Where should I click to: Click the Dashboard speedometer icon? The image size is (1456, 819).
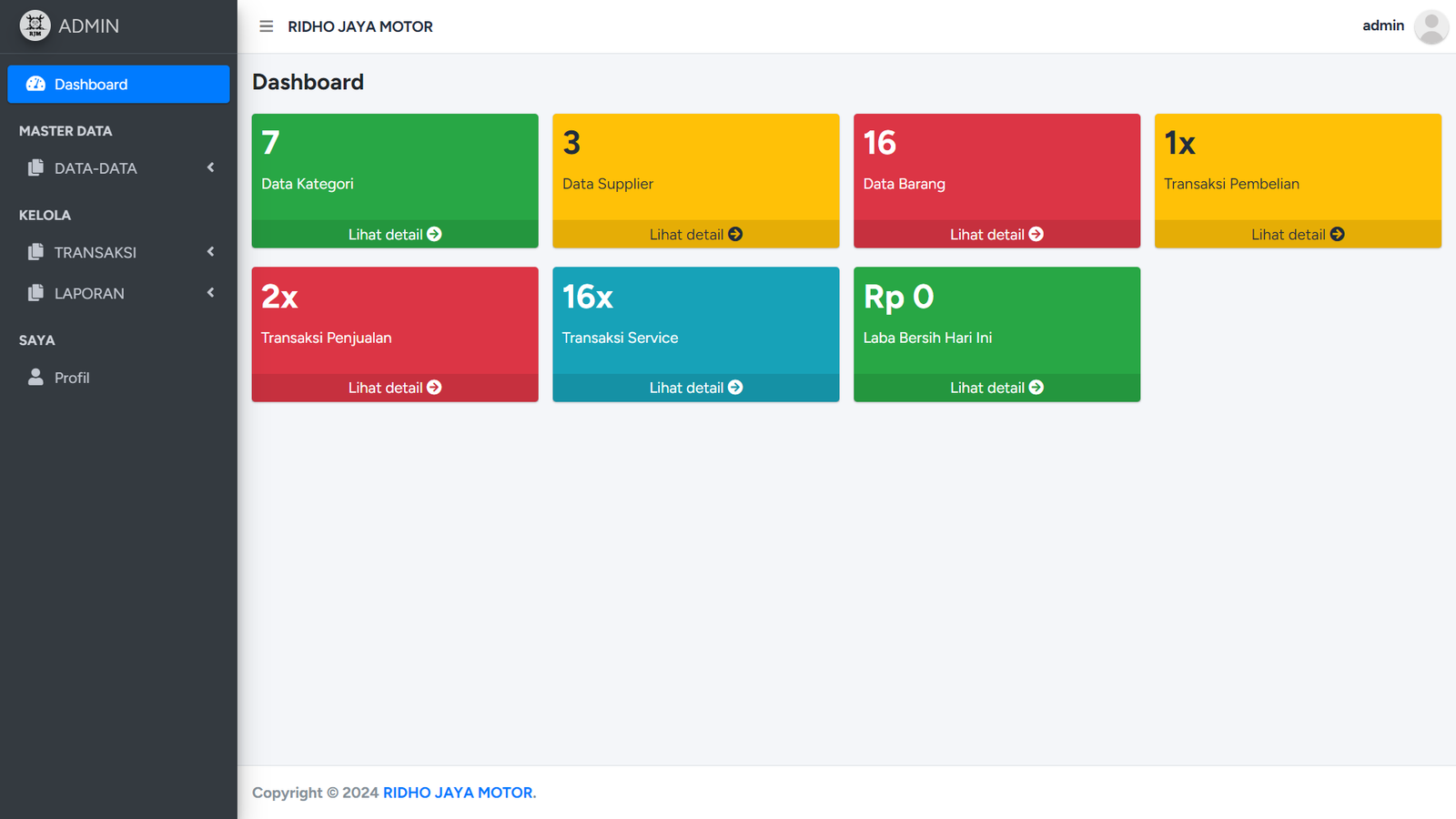pos(35,84)
